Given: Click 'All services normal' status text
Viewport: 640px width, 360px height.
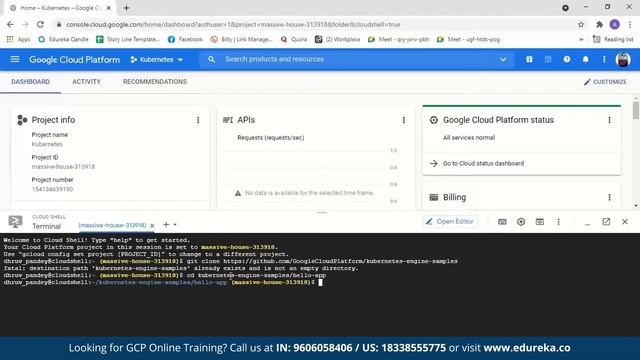Looking at the screenshot, I should (x=469, y=138).
